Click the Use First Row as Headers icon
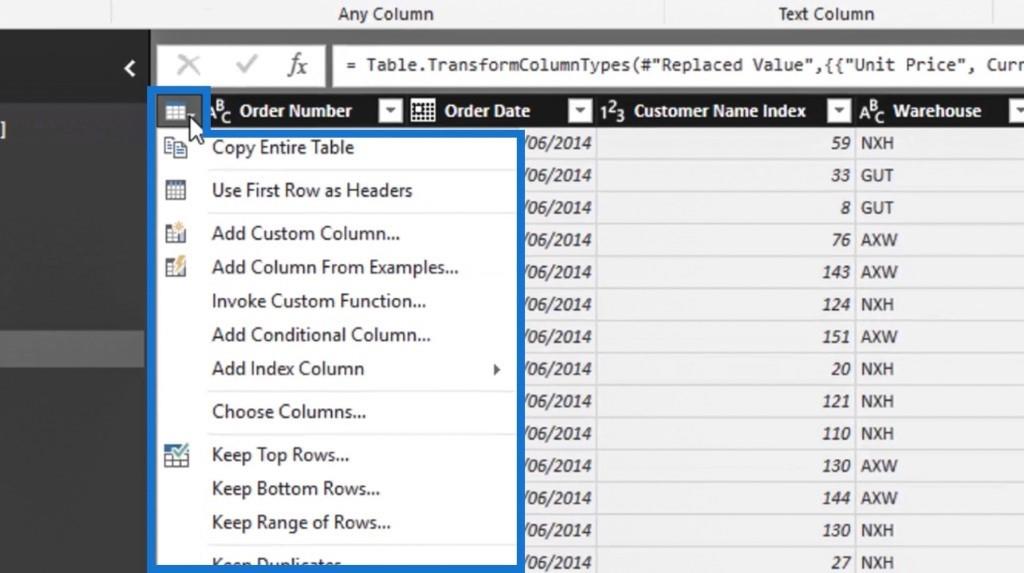1024x573 pixels. [176, 190]
